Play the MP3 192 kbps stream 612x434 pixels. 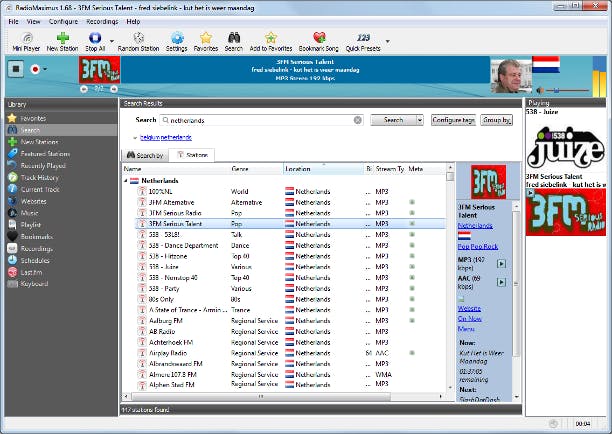point(502,264)
